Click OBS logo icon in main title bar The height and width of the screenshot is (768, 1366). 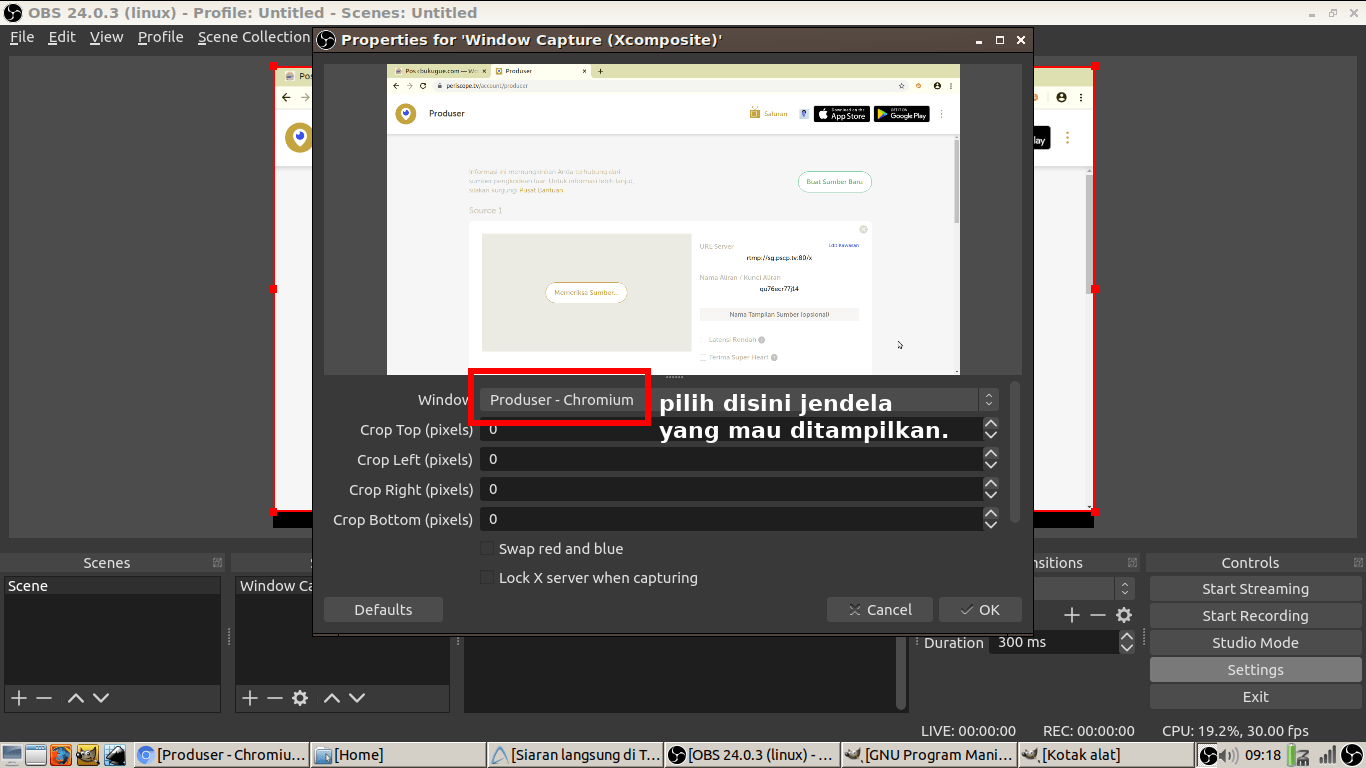tap(13, 13)
